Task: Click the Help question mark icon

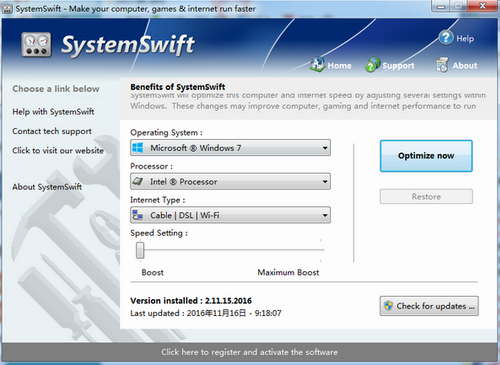Action: click(446, 38)
